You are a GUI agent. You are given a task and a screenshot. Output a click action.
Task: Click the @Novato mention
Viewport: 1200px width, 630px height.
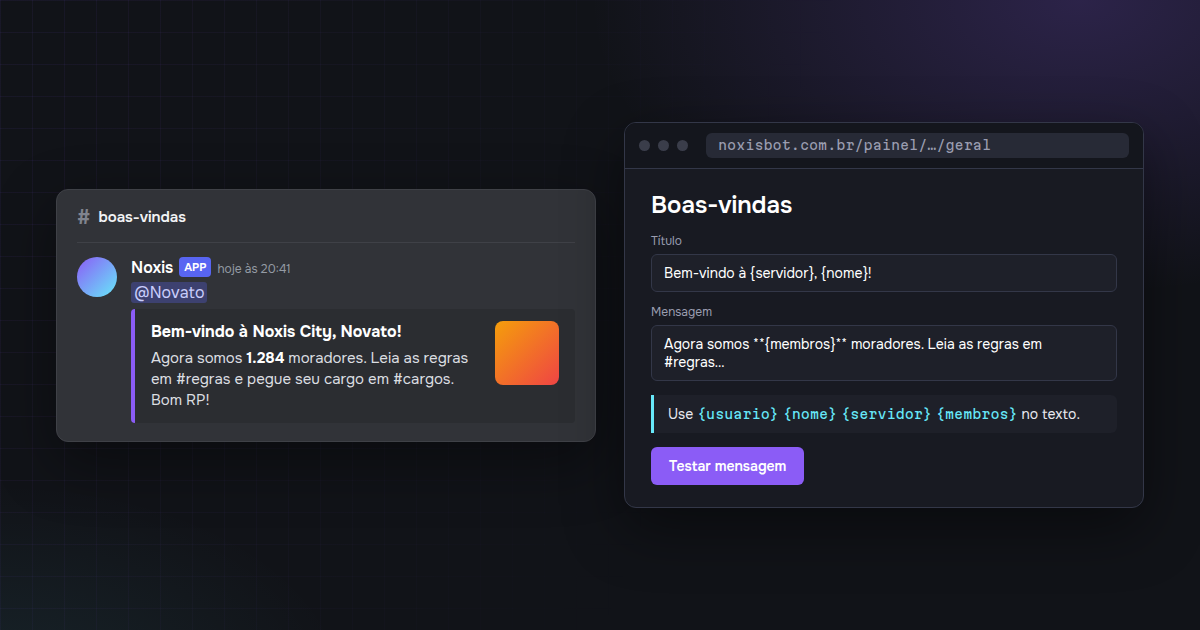169,293
